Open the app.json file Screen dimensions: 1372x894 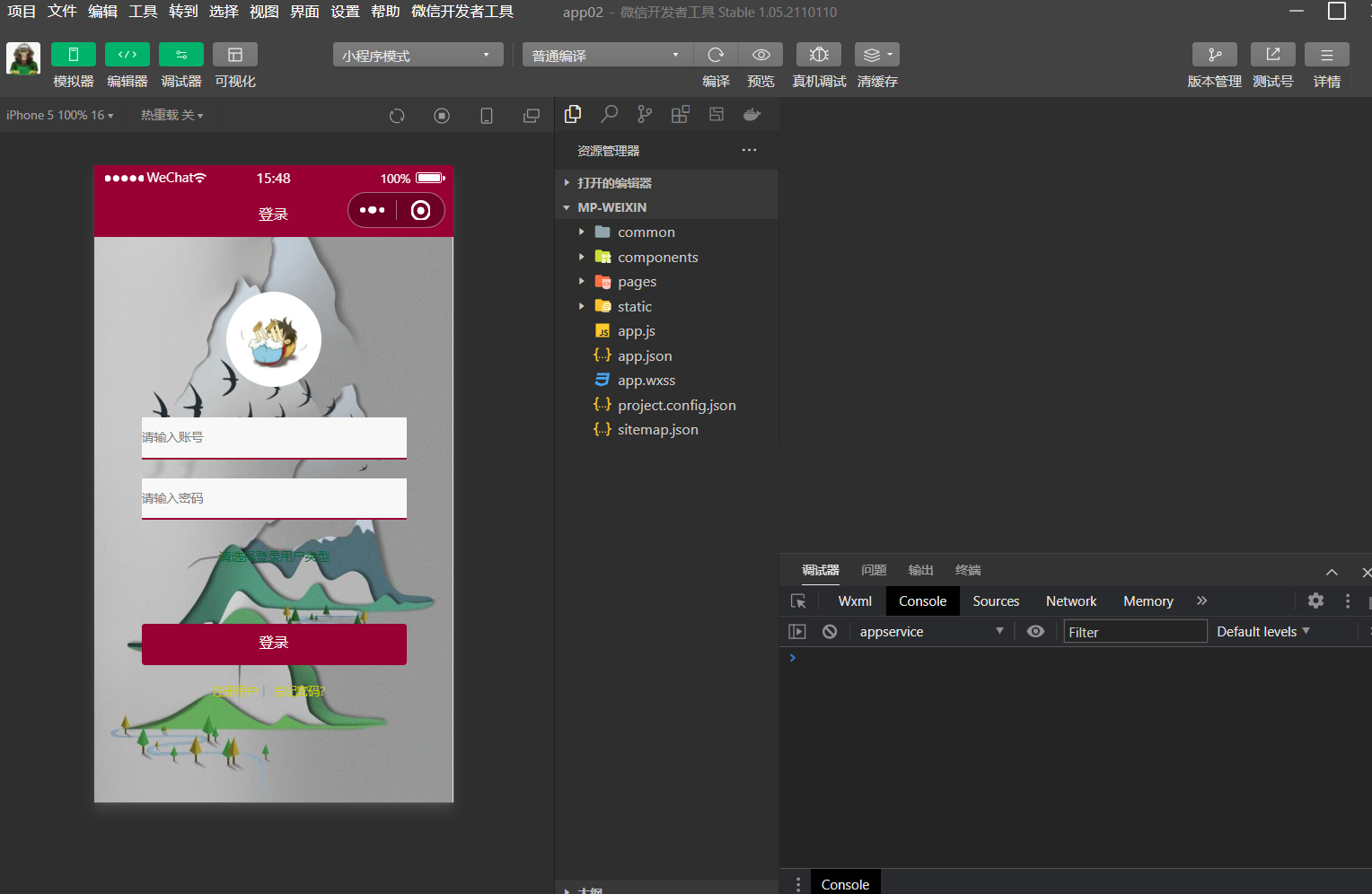666,355
